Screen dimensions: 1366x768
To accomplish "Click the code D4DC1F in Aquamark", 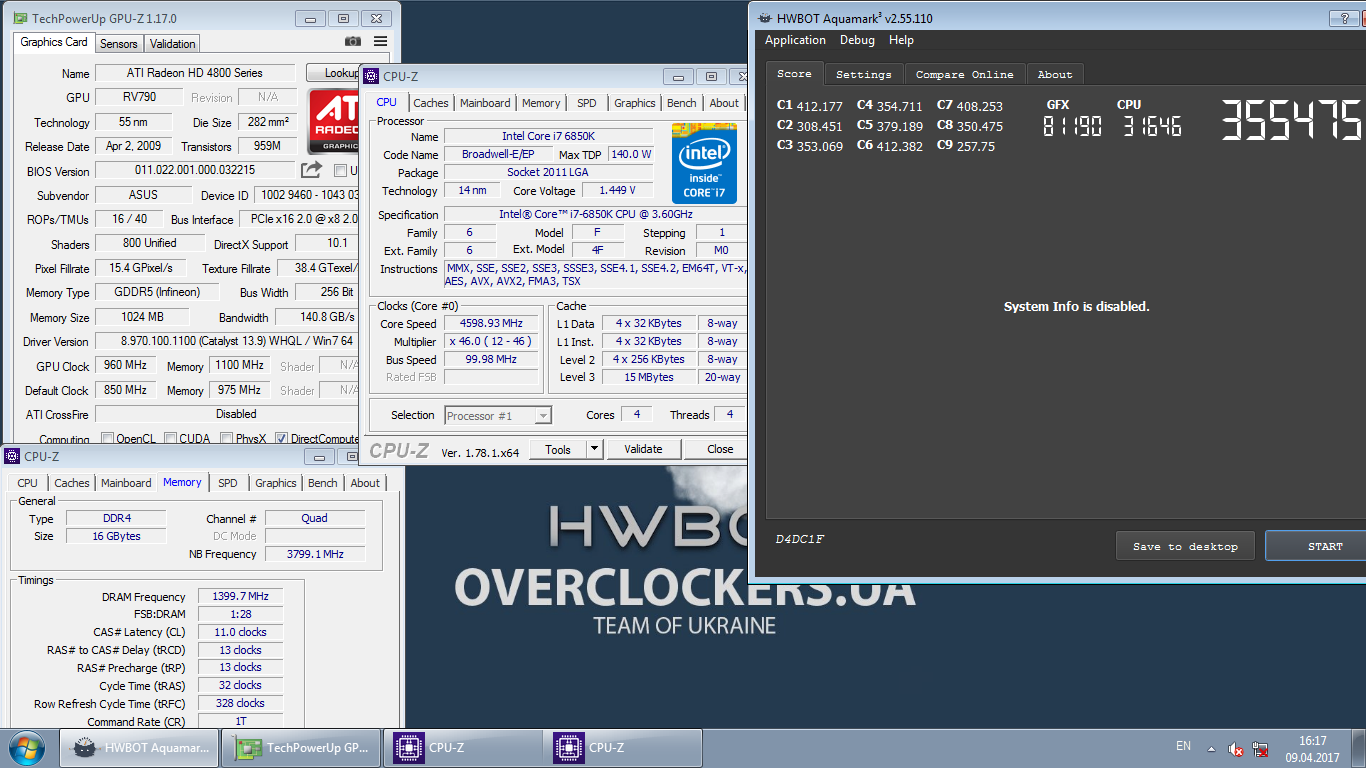I will (800, 539).
